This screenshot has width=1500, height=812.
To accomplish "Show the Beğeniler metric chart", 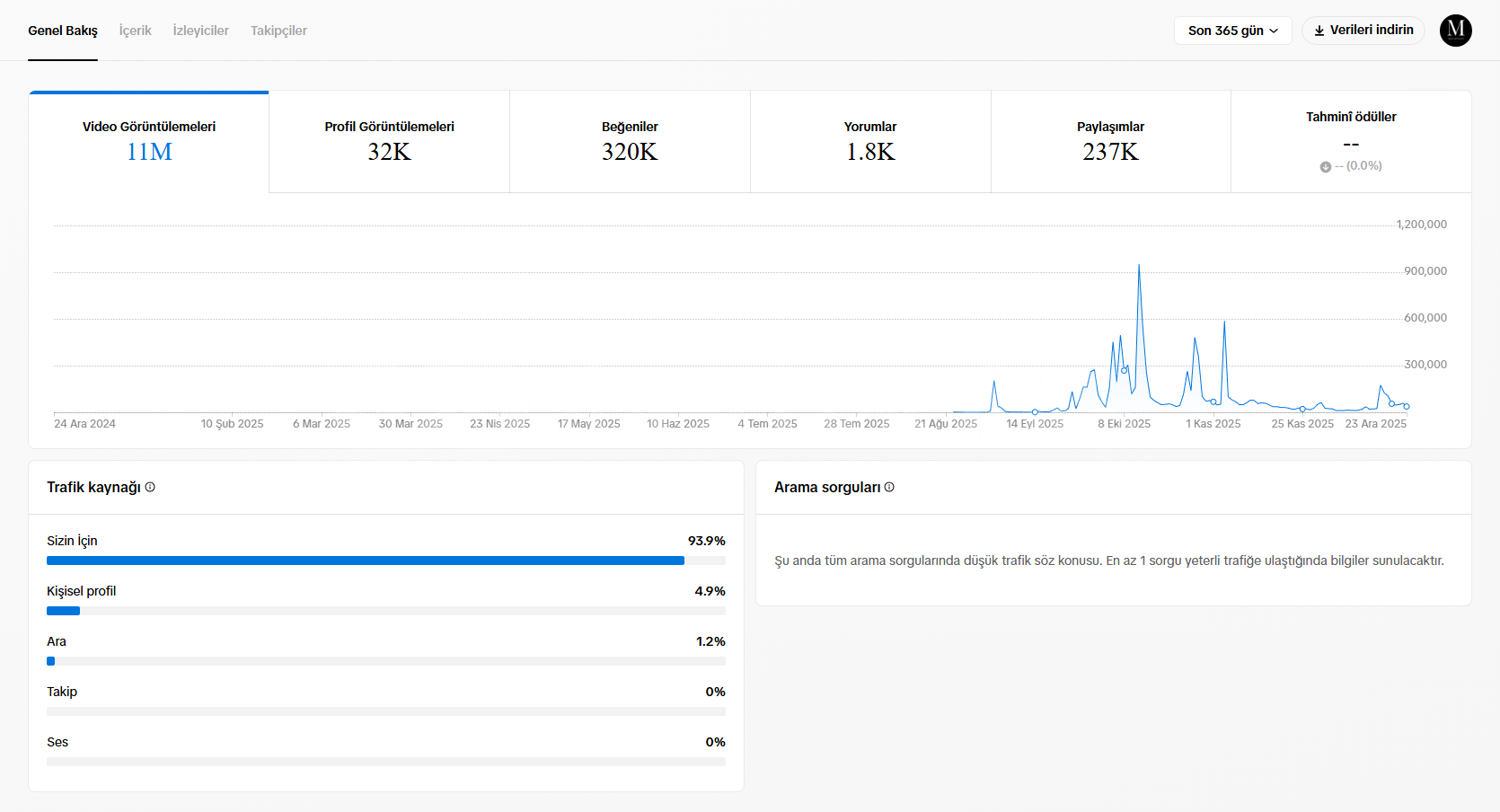I will click(630, 141).
